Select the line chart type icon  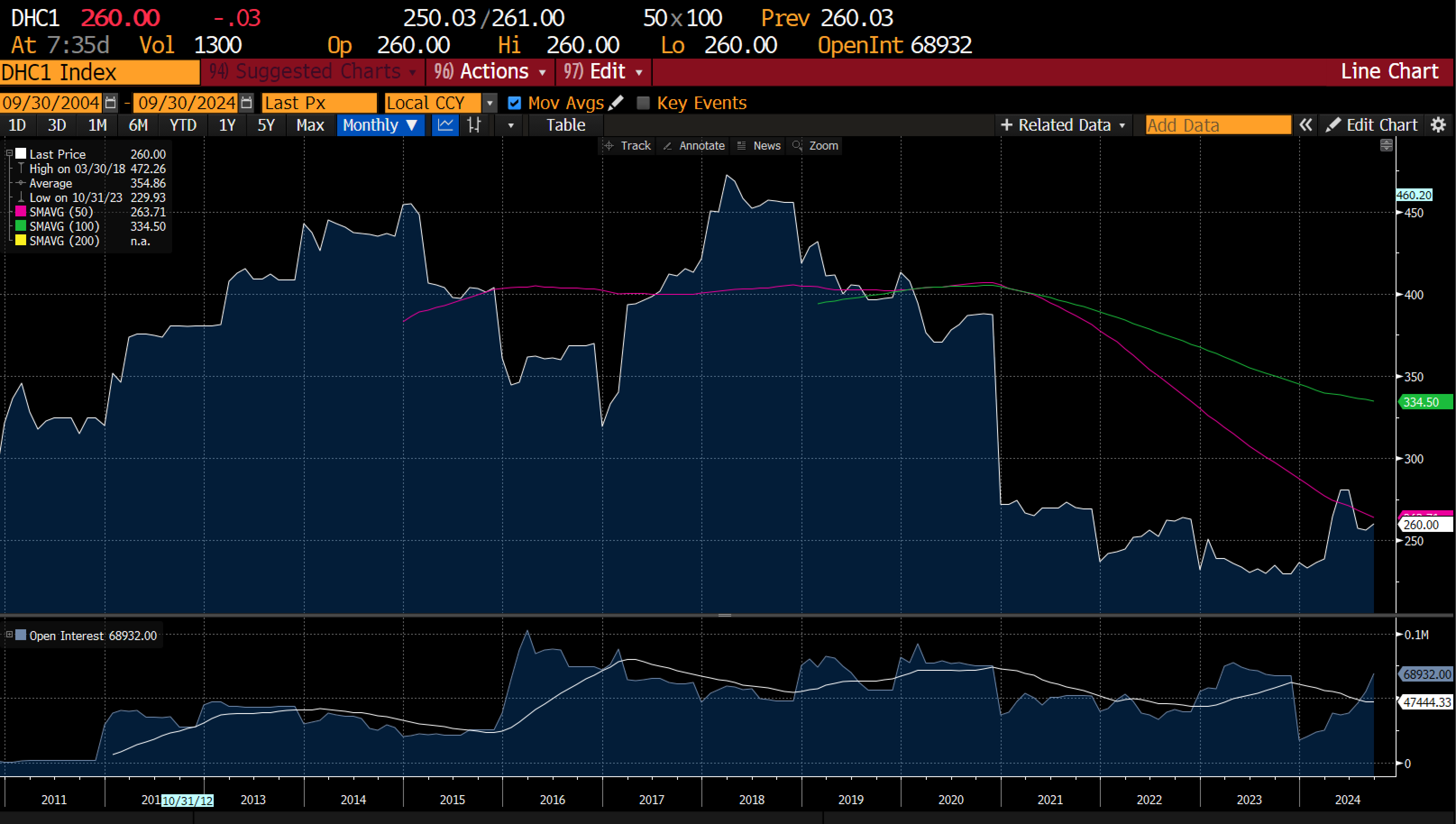[445, 125]
